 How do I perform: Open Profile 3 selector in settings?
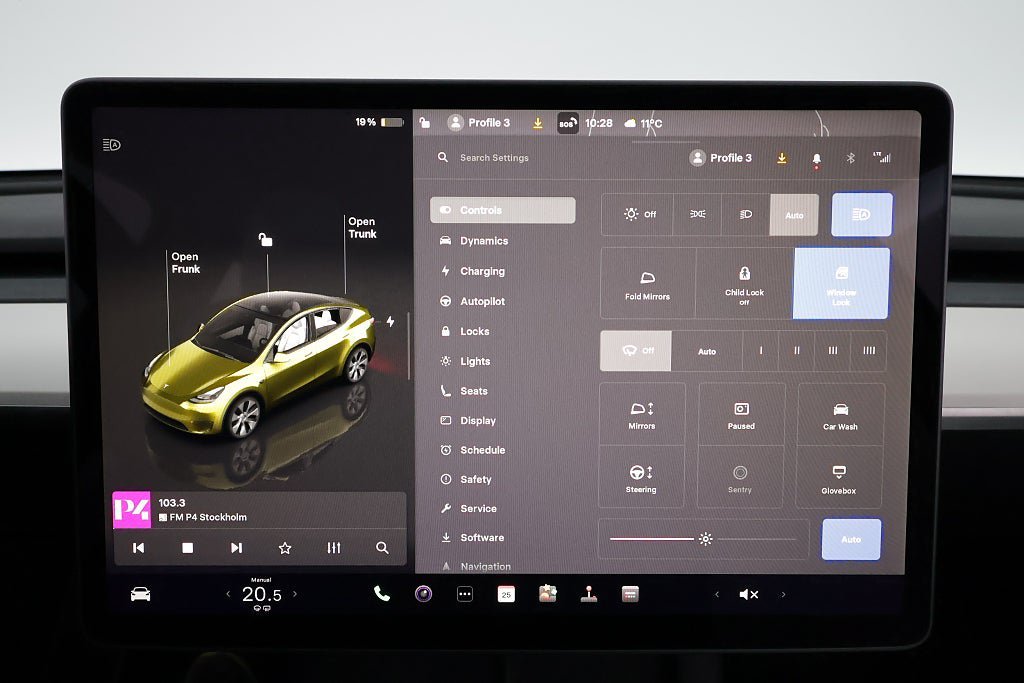click(721, 158)
